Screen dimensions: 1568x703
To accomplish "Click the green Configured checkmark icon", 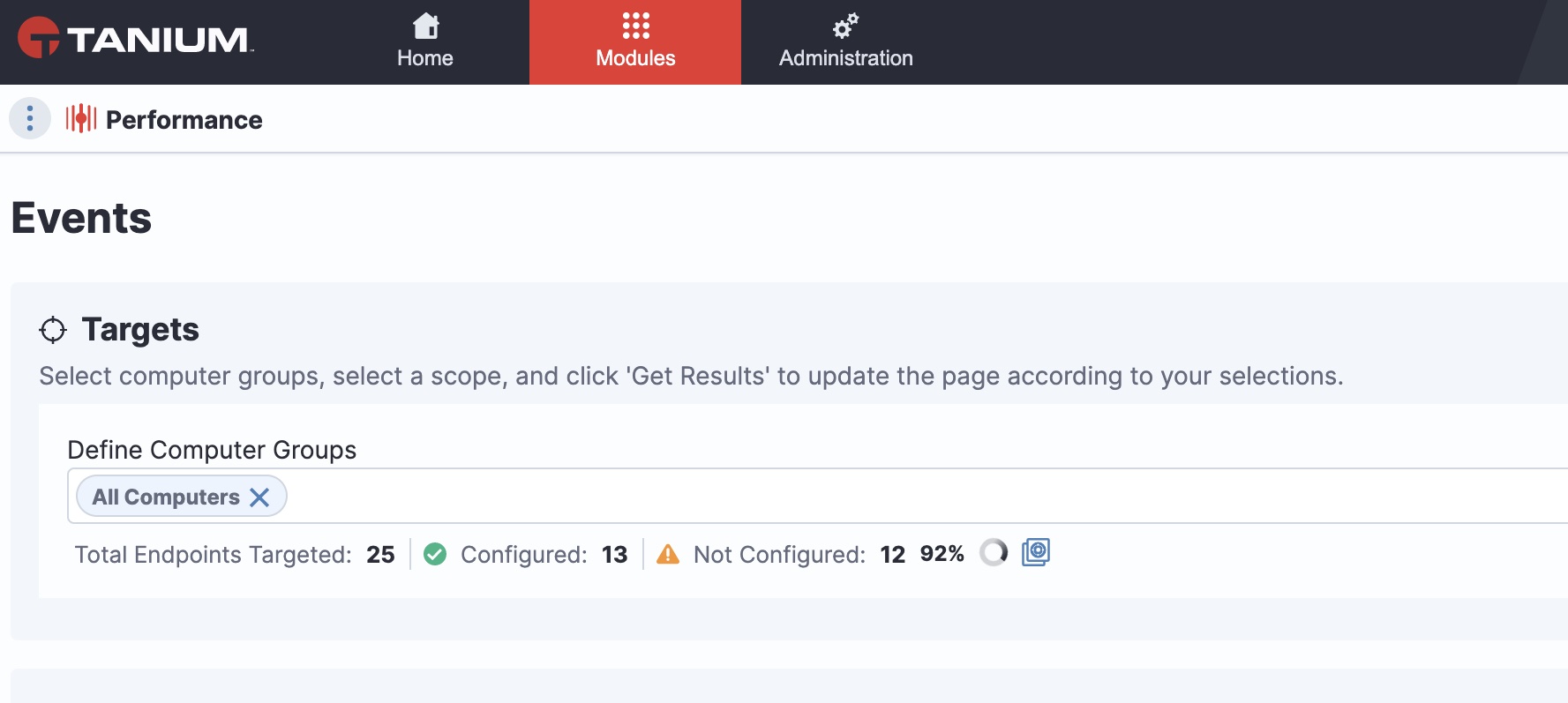I will pos(435,554).
